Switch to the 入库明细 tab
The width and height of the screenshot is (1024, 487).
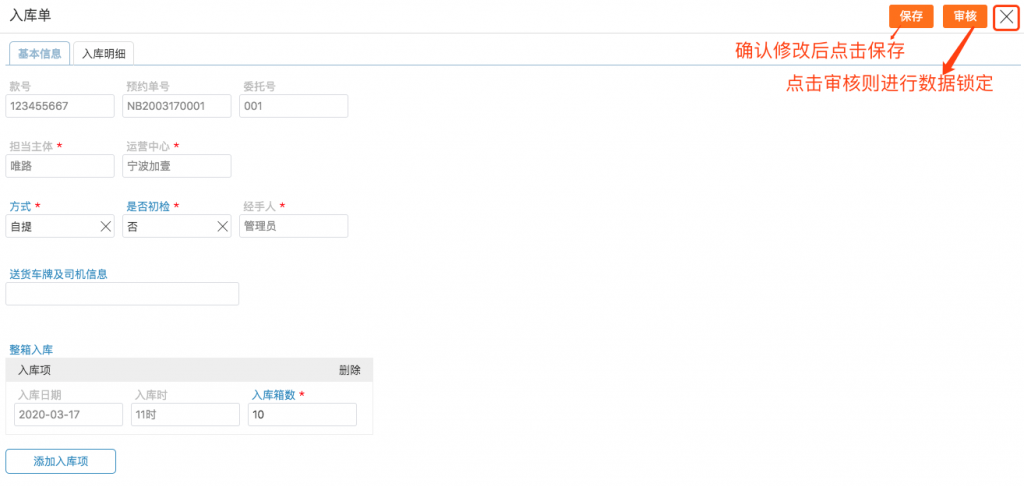pyautogui.click(x=103, y=54)
